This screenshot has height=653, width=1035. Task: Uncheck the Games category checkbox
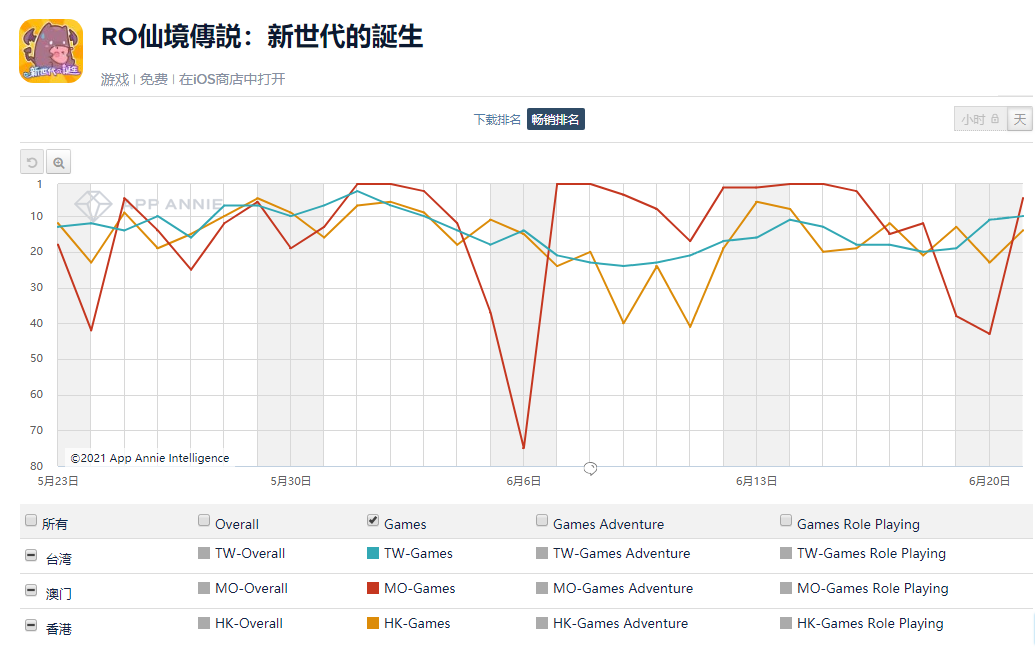point(373,520)
